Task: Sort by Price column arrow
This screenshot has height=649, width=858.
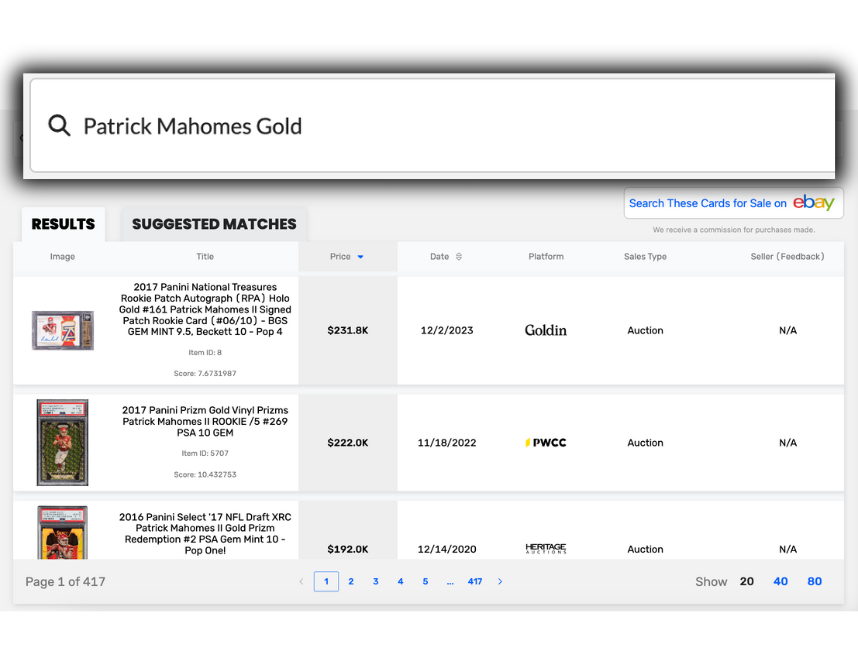Action: [x=361, y=257]
